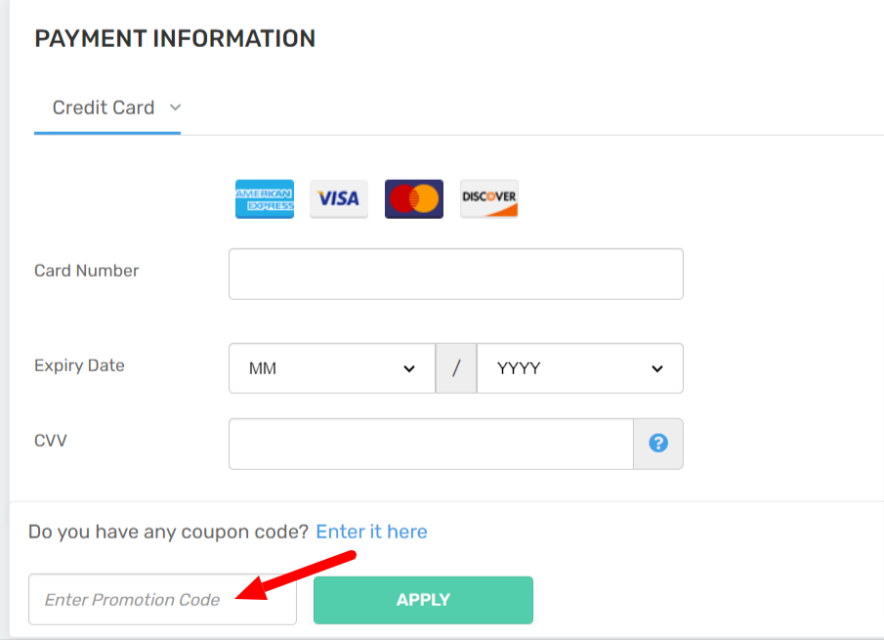The width and height of the screenshot is (884, 640).
Task: Open the payment method selector dropdown
Action: pos(175,107)
